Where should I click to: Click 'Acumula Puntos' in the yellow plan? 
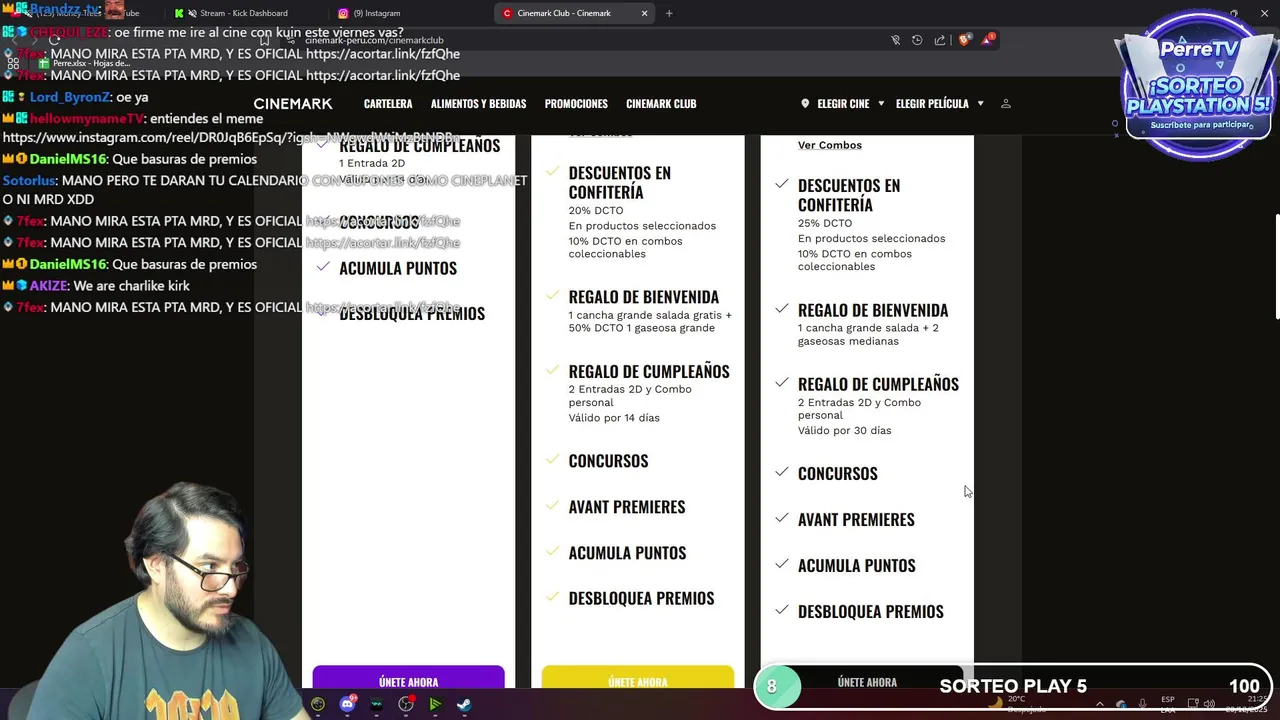pyautogui.click(x=627, y=553)
